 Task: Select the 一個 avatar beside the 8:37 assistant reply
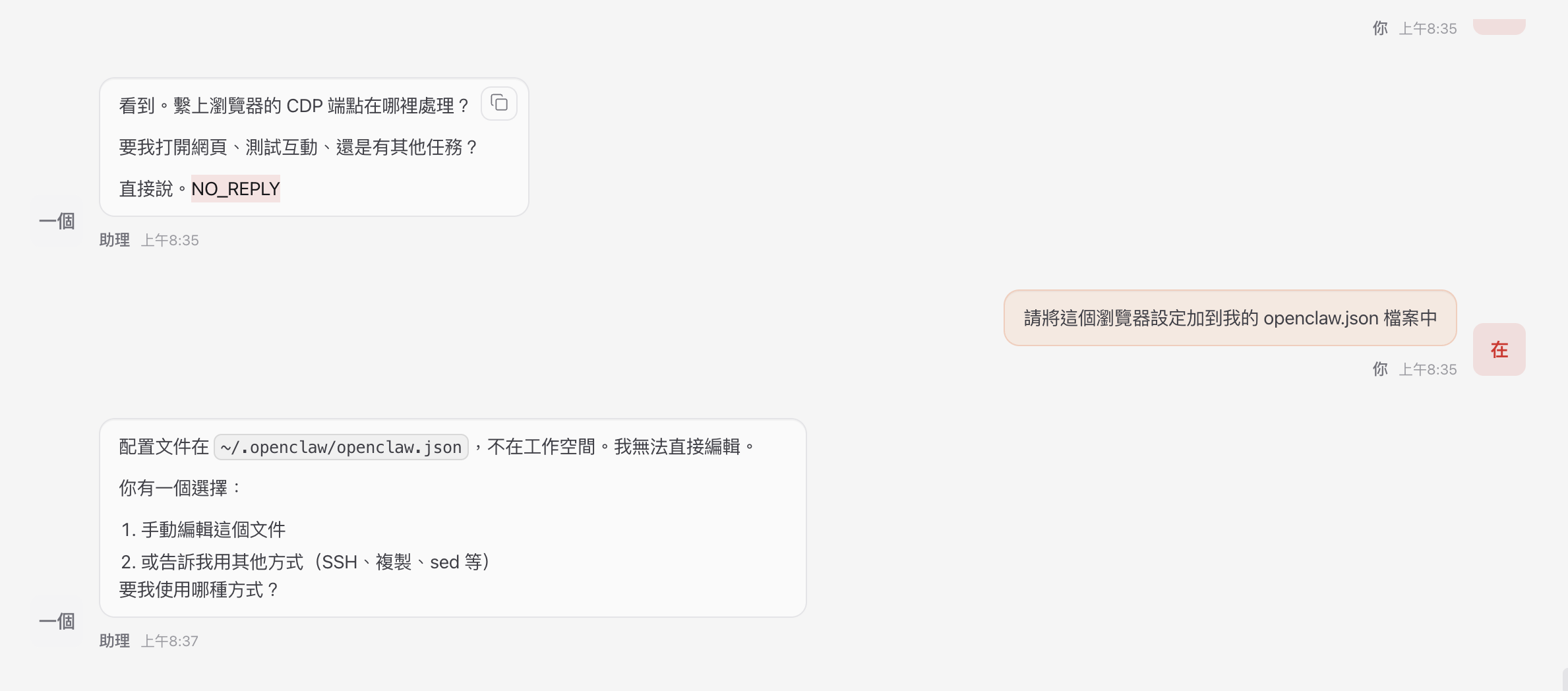tap(57, 620)
